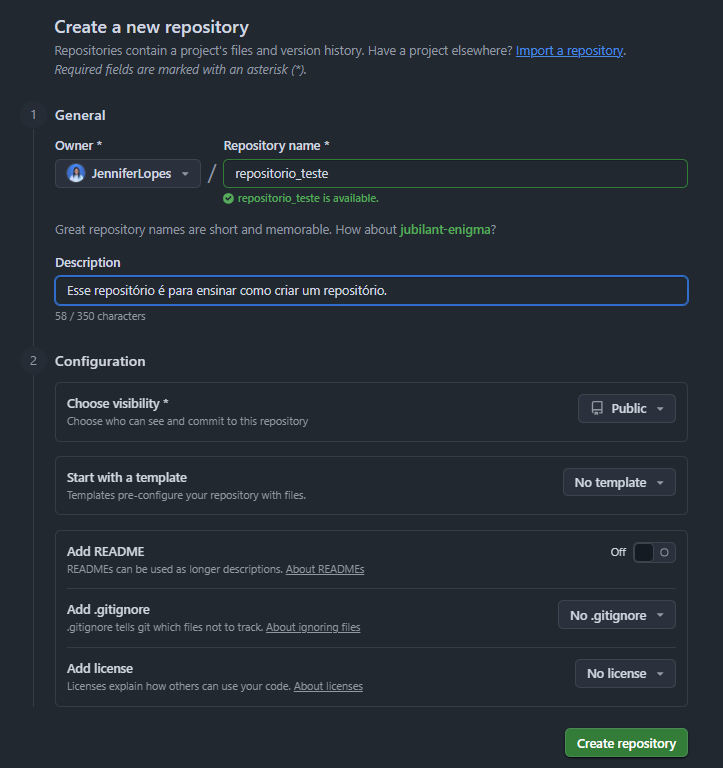
Task: Expand the Public visibility dropdown
Action: click(x=627, y=408)
